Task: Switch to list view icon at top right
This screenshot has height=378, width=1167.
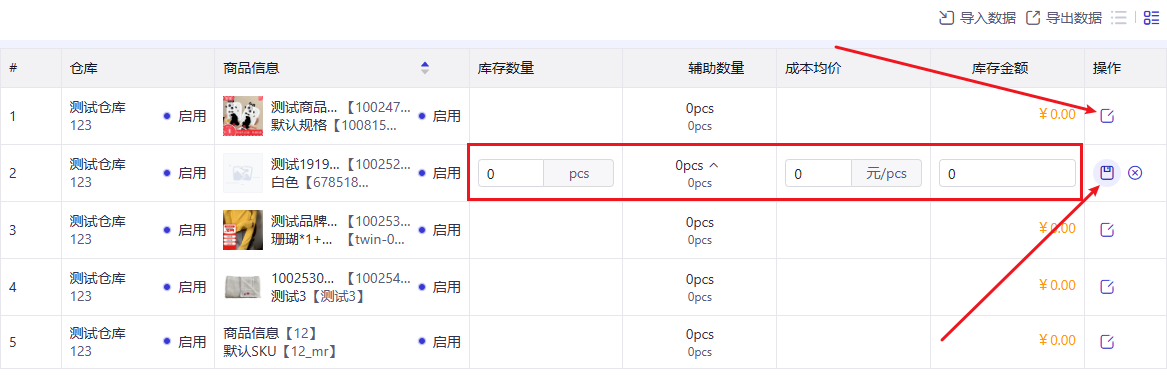Action: point(1119,18)
